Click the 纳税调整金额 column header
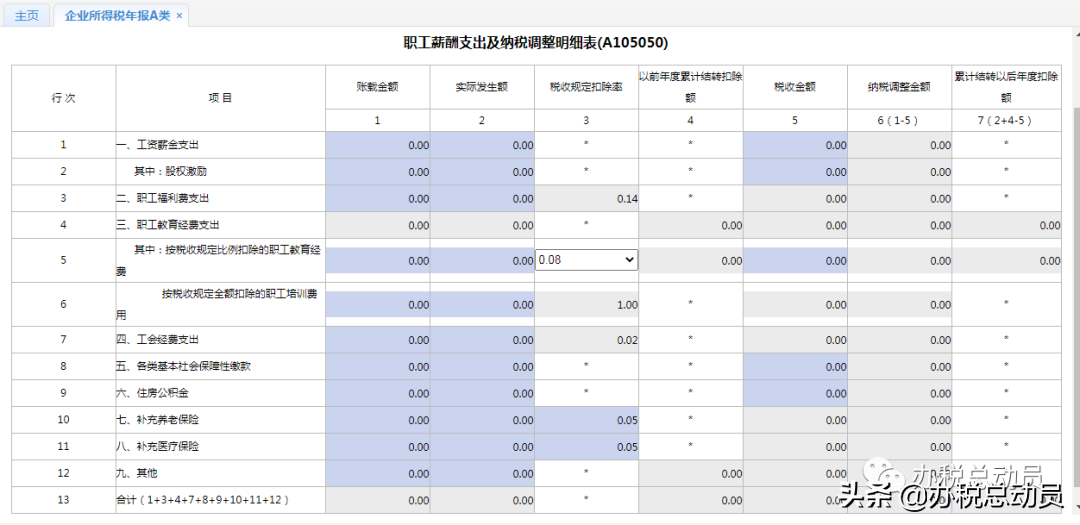1080x525 pixels. click(900, 87)
